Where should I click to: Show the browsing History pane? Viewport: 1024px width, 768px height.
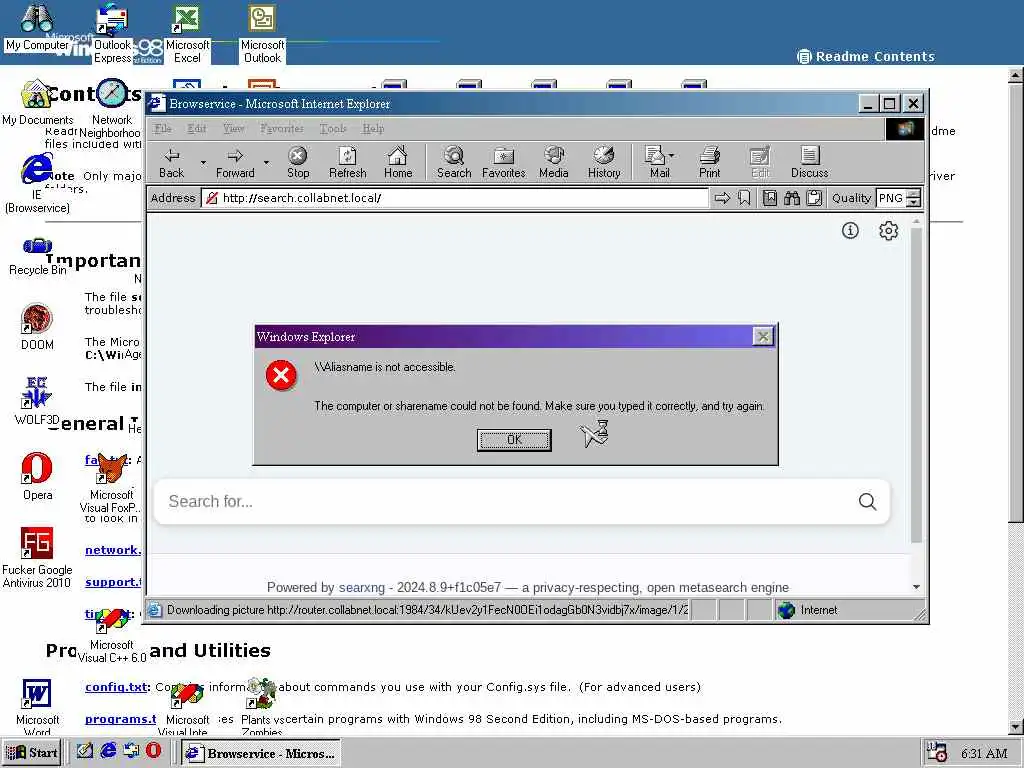tap(604, 162)
